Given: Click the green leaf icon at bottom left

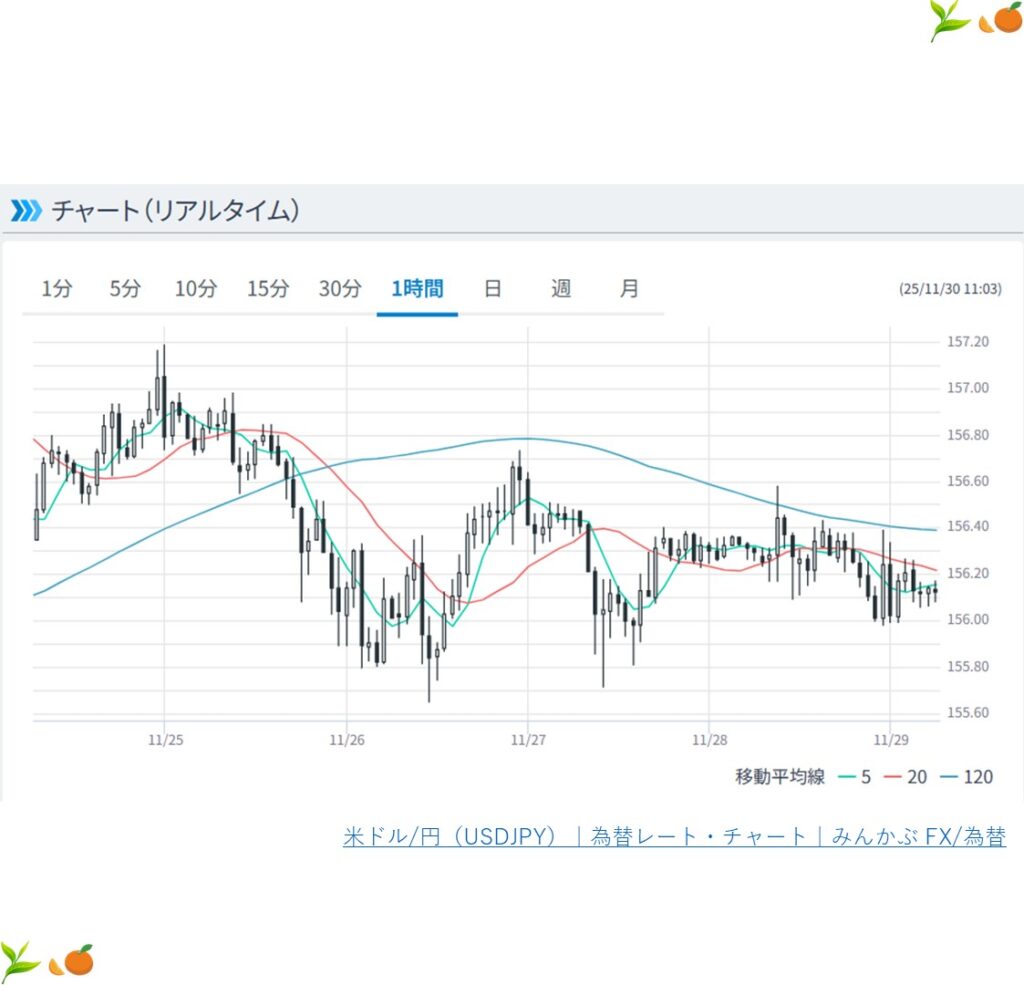Looking at the screenshot, I should (20, 961).
